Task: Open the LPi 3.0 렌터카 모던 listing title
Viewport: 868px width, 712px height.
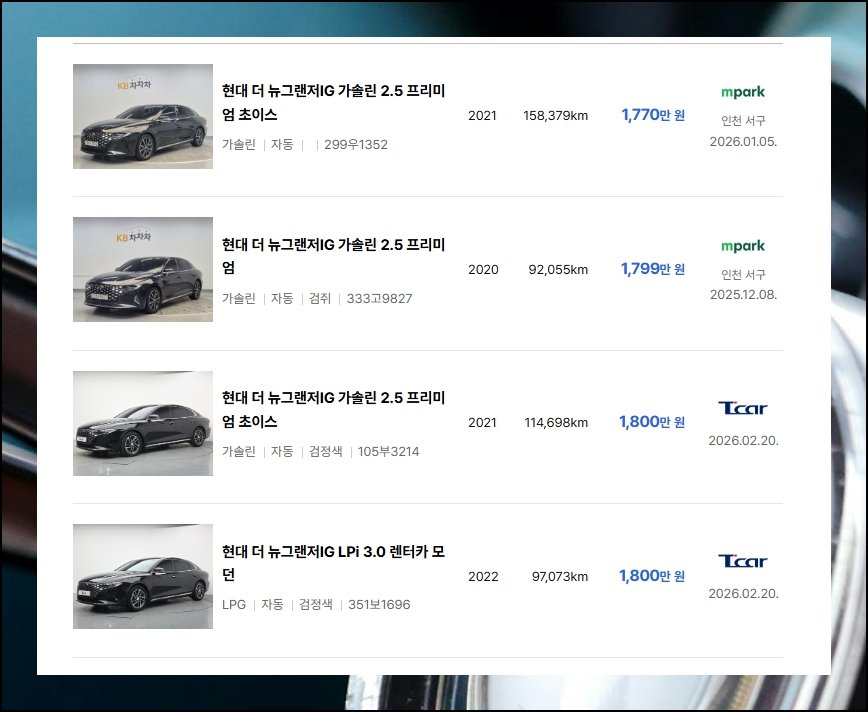Action: point(334,563)
